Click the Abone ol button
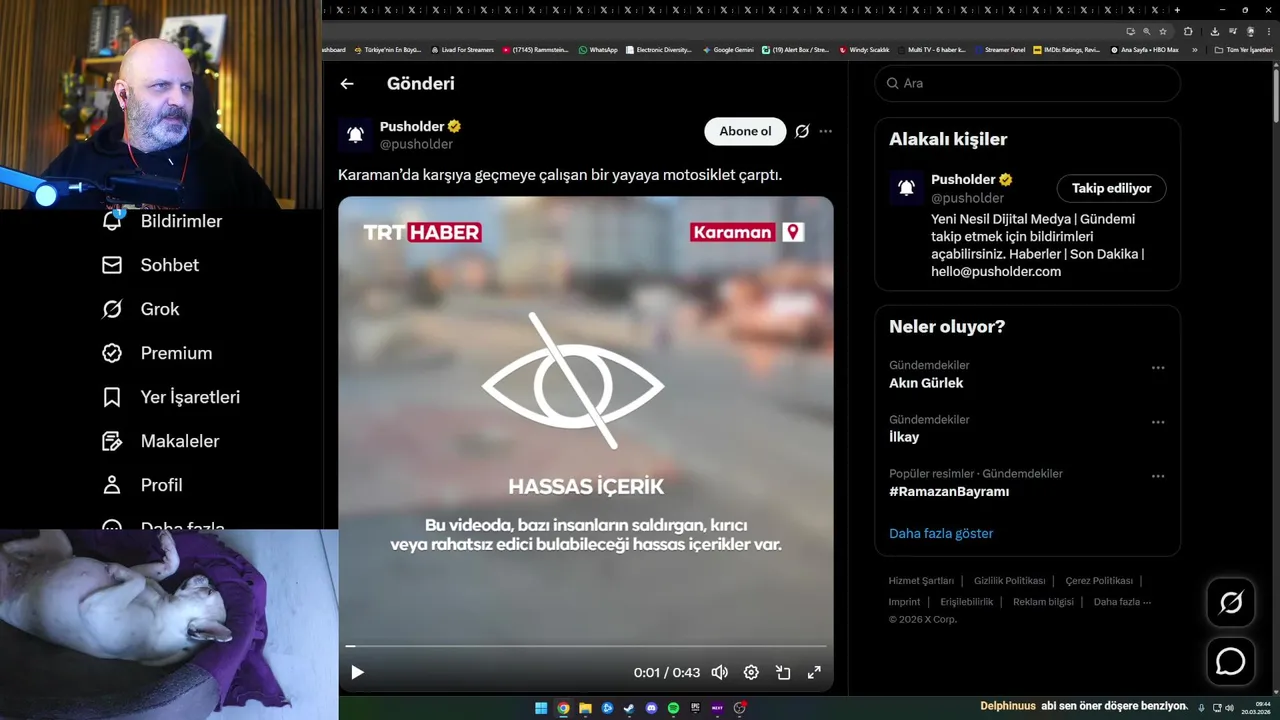1280x720 pixels. coord(745,131)
